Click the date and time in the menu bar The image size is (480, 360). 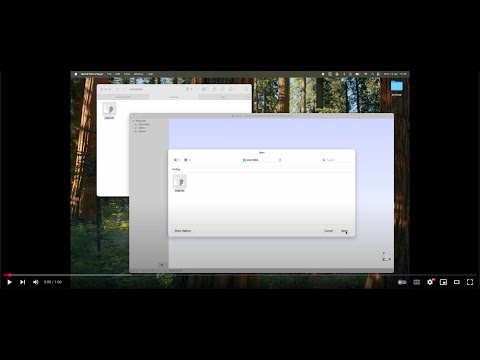395,74
